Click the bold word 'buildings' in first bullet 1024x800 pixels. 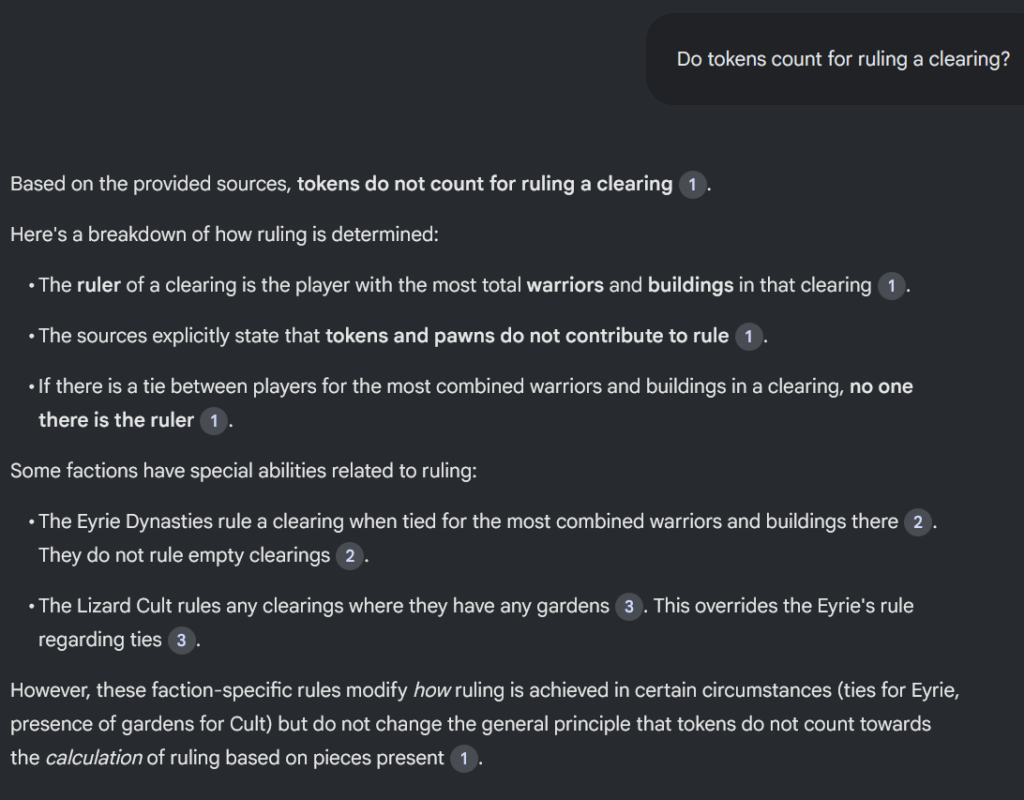coord(690,285)
